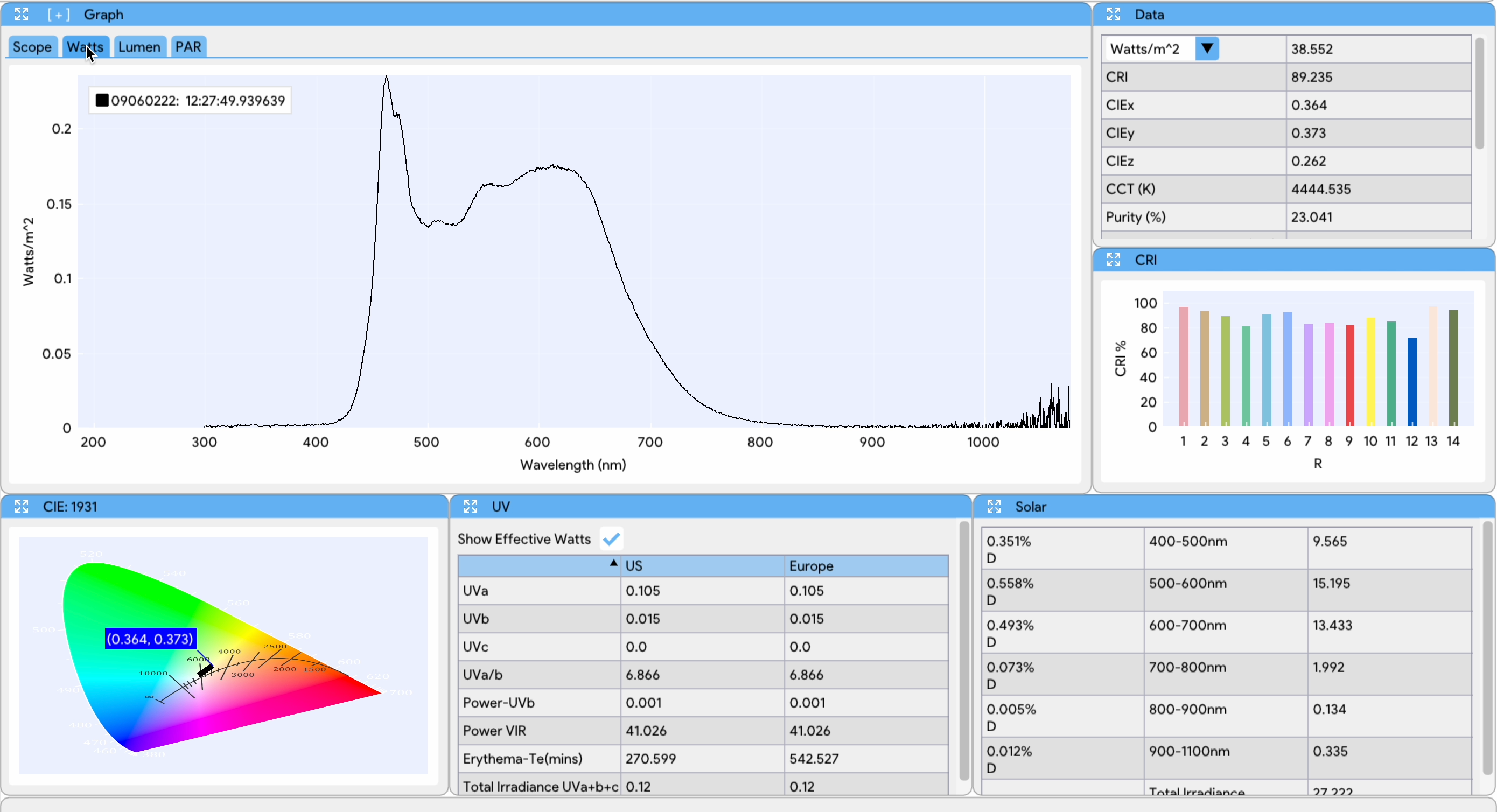
Task: Click the [+] add graph icon
Action: click(x=58, y=14)
